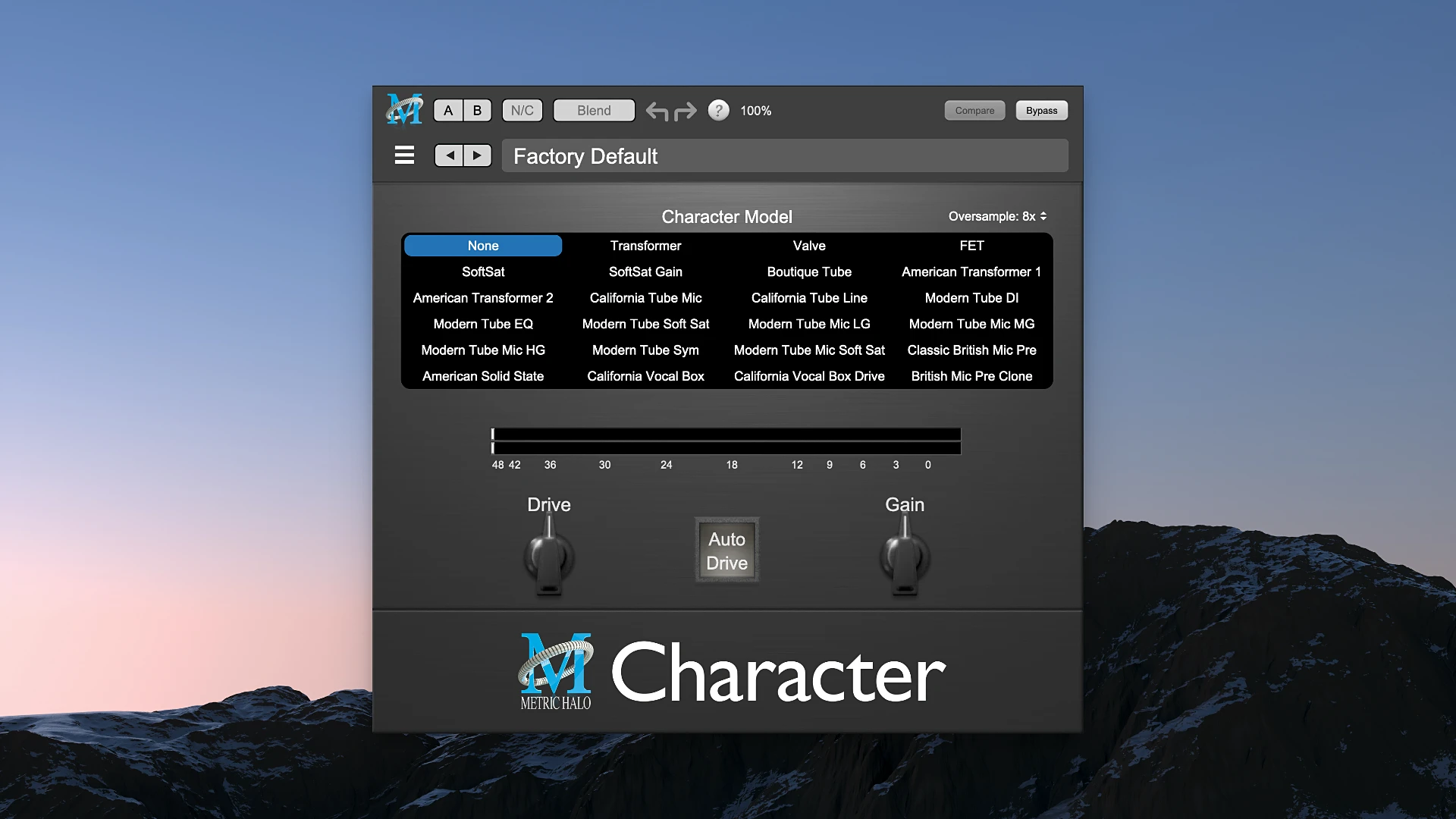Click the undo arrow

pos(658,111)
